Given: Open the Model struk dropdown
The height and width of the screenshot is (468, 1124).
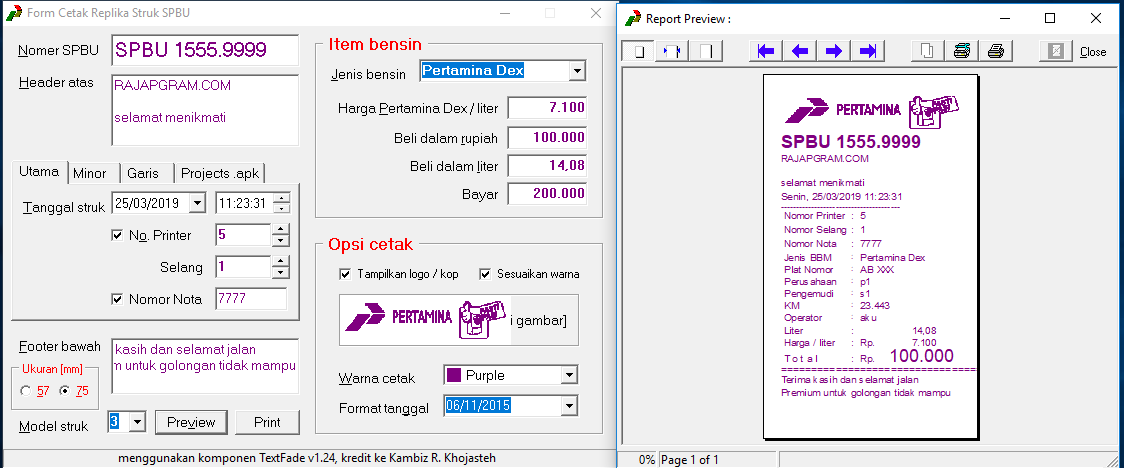Looking at the screenshot, I should (x=138, y=422).
